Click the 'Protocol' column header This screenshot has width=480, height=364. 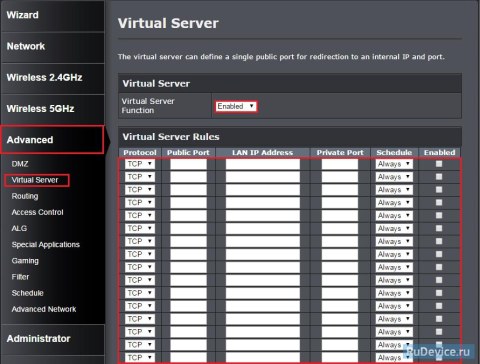click(x=140, y=152)
